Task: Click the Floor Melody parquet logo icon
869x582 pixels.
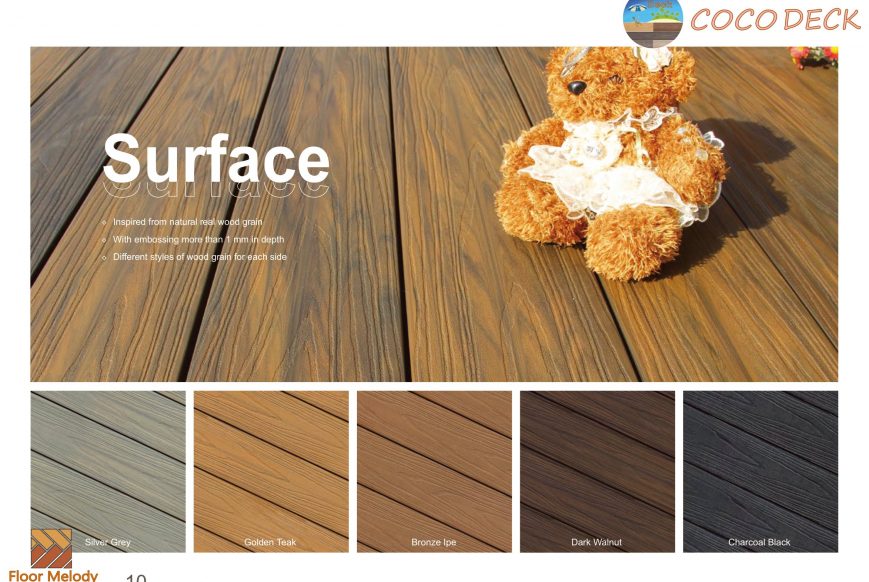Action: tap(51, 548)
